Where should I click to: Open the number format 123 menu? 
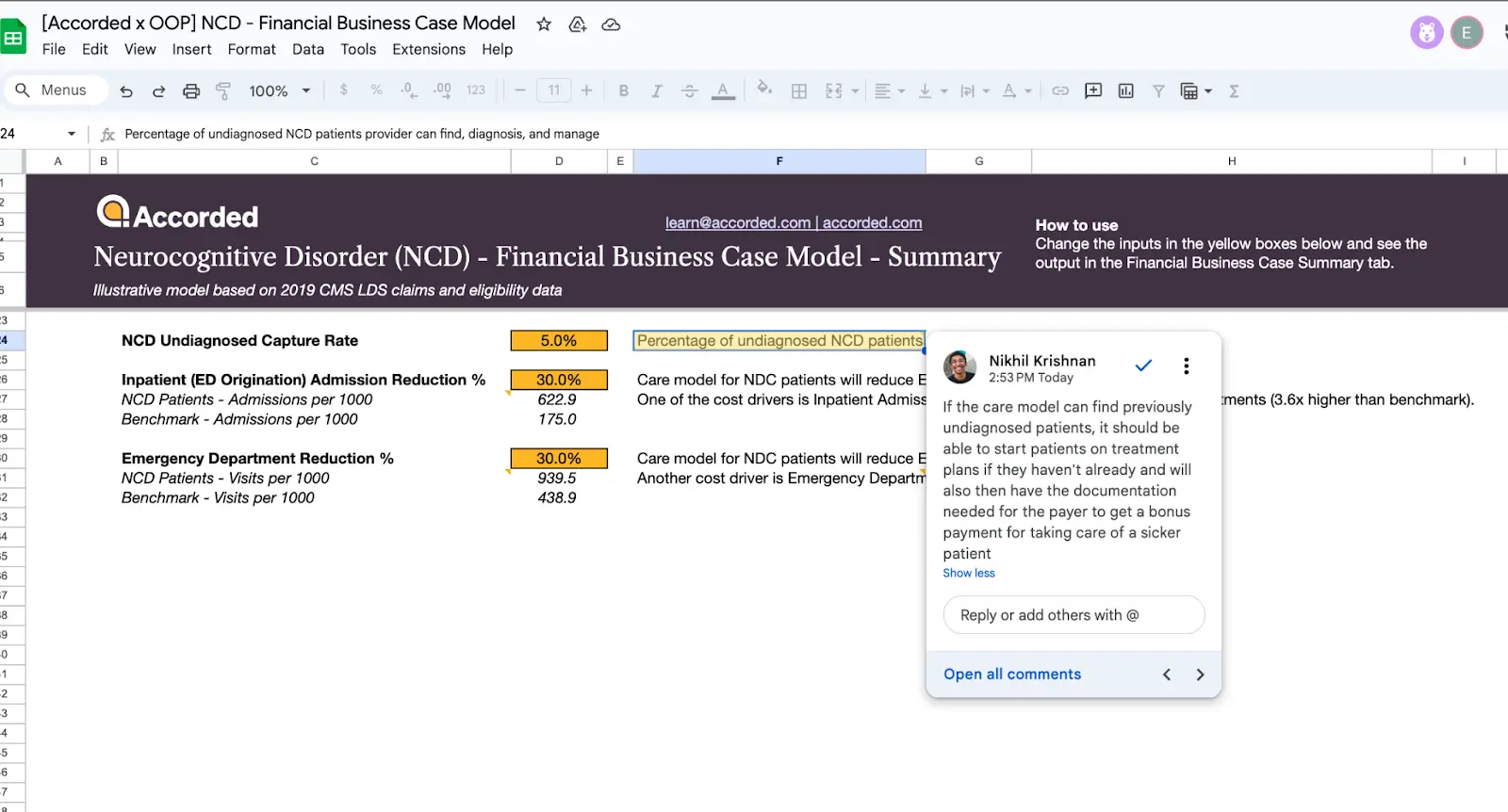[x=476, y=90]
